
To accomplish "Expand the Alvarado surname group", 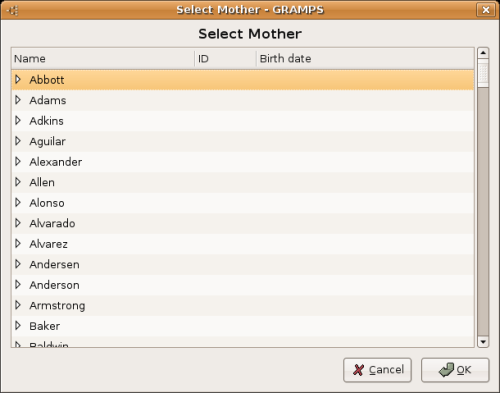I will point(18,223).
